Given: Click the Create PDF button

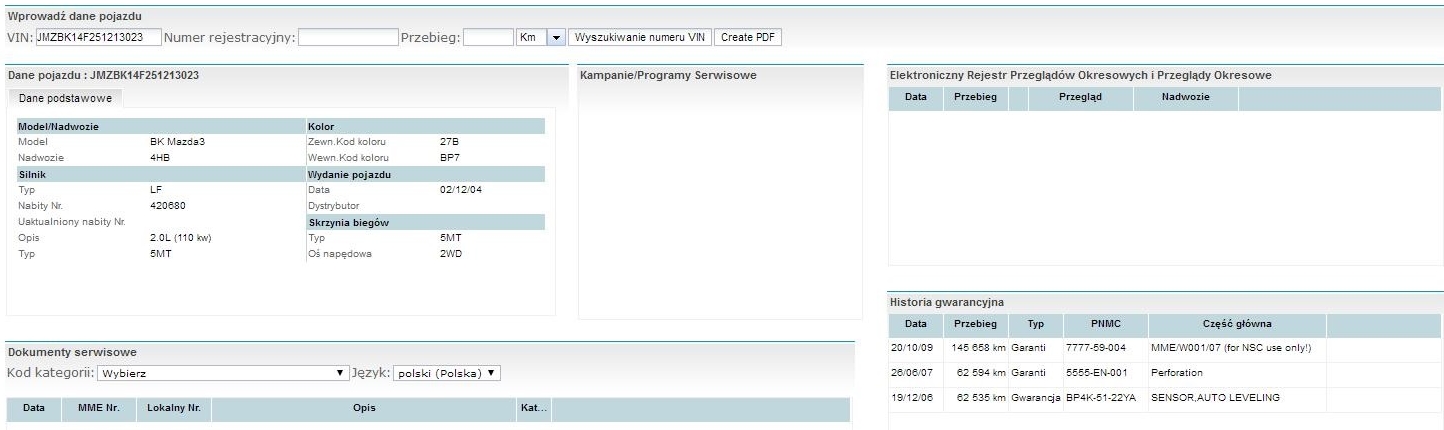Looking at the screenshot, I should coord(747,38).
